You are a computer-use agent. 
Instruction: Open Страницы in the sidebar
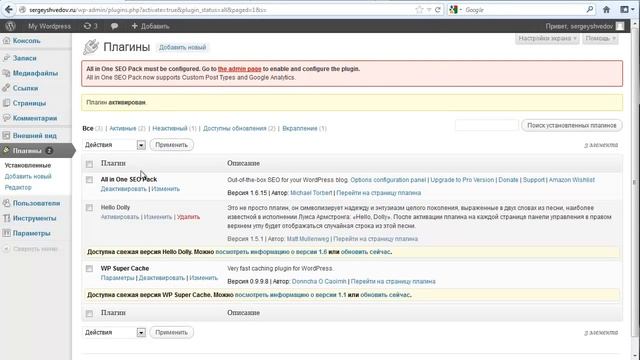pos(29,103)
